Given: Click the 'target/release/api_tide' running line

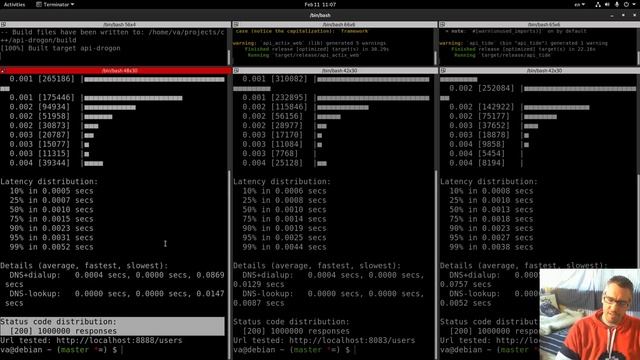Looking at the screenshot, I should [x=502, y=55].
